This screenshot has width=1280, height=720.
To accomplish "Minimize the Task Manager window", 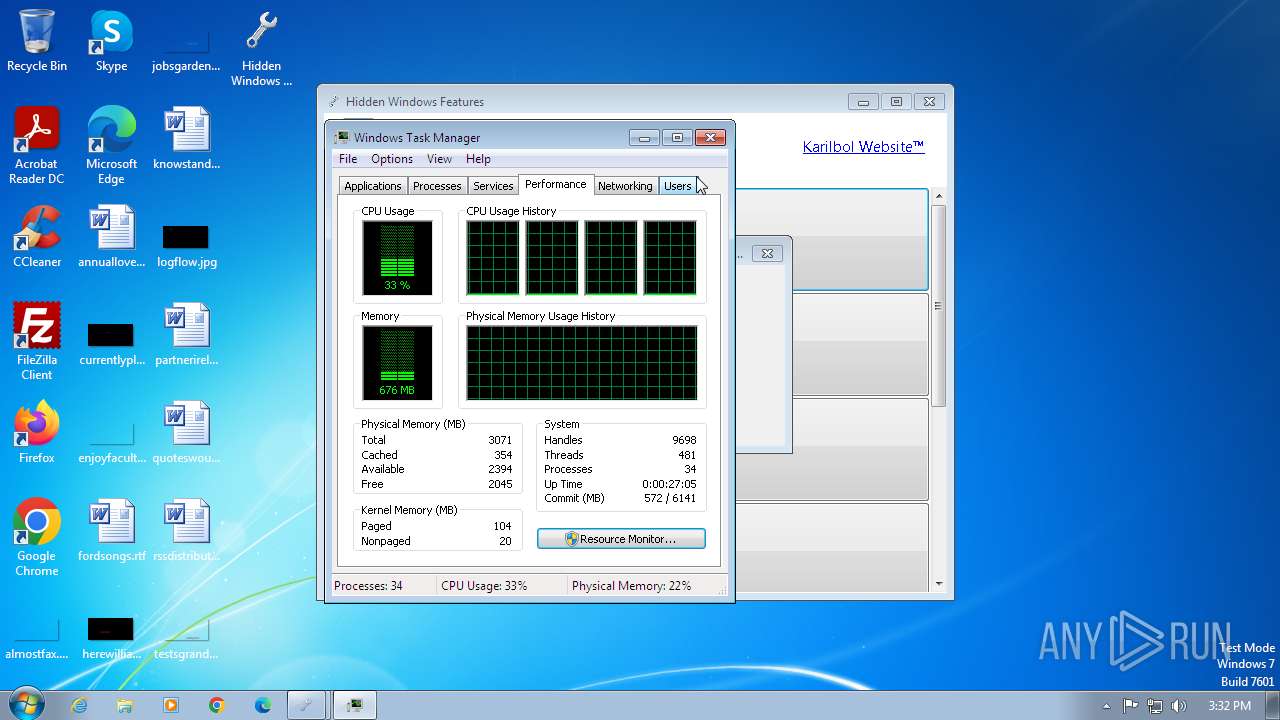I will 644,138.
